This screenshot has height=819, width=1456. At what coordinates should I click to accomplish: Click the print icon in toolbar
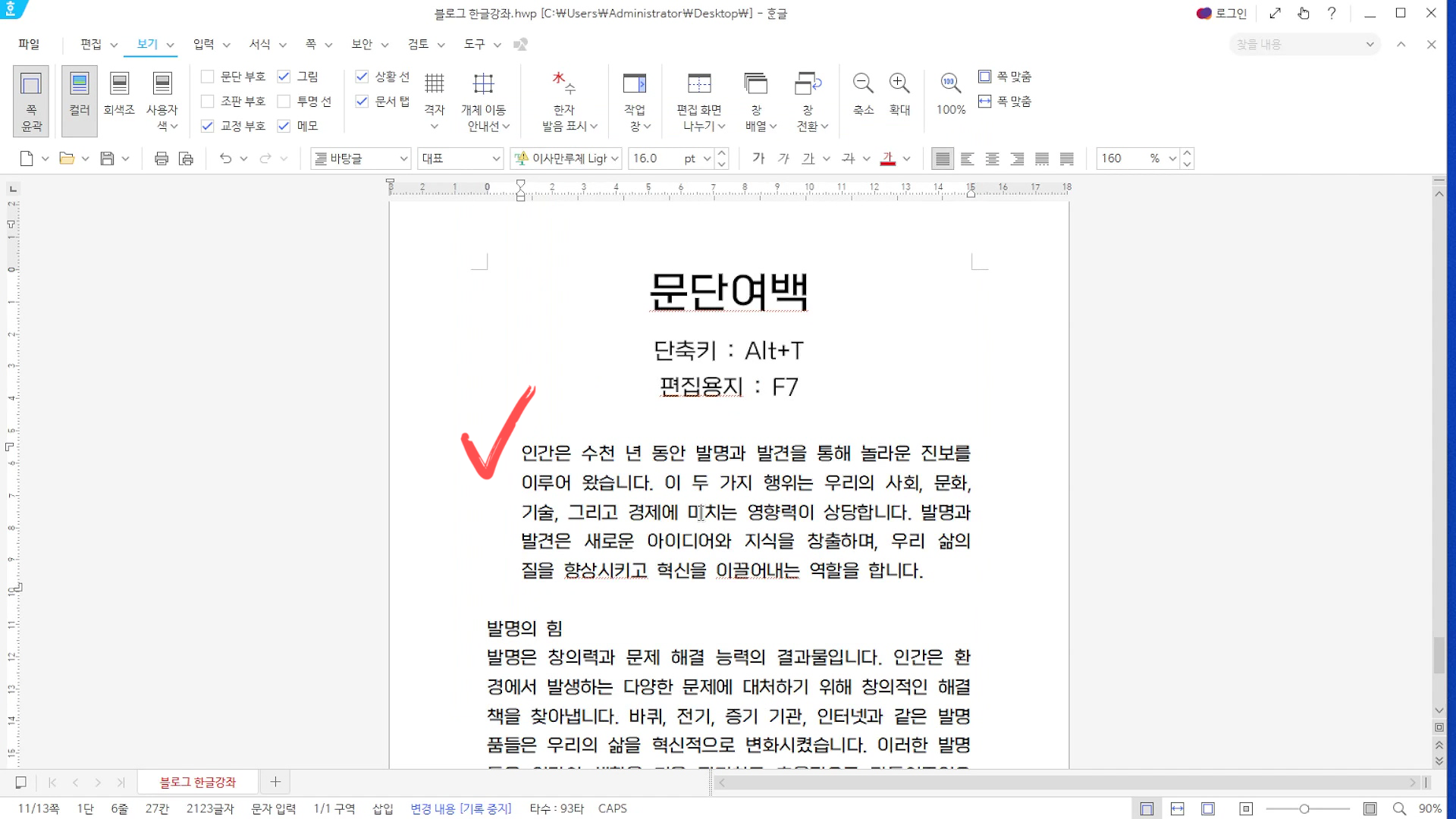[161, 158]
